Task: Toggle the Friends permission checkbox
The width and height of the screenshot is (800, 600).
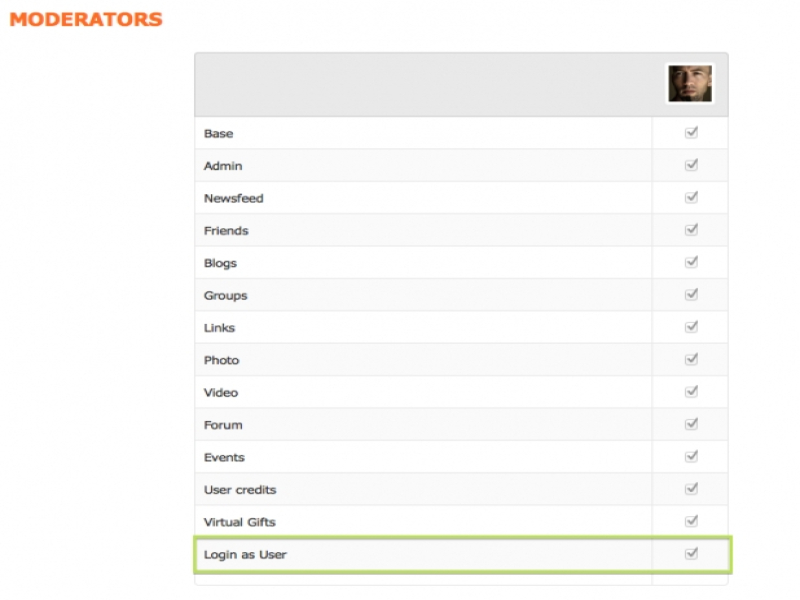Action: [691, 230]
